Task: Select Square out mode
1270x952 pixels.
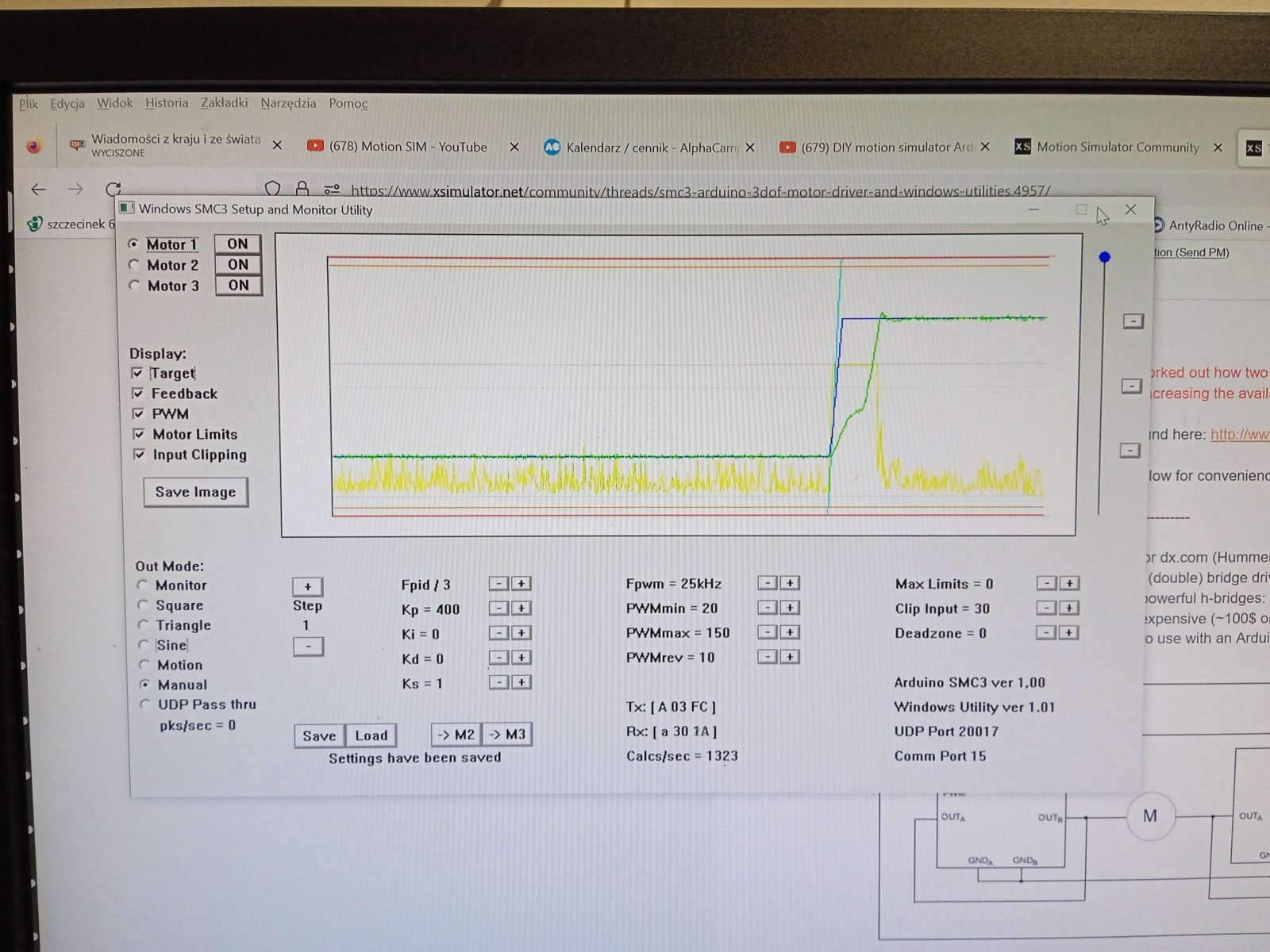Action: (143, 605)
